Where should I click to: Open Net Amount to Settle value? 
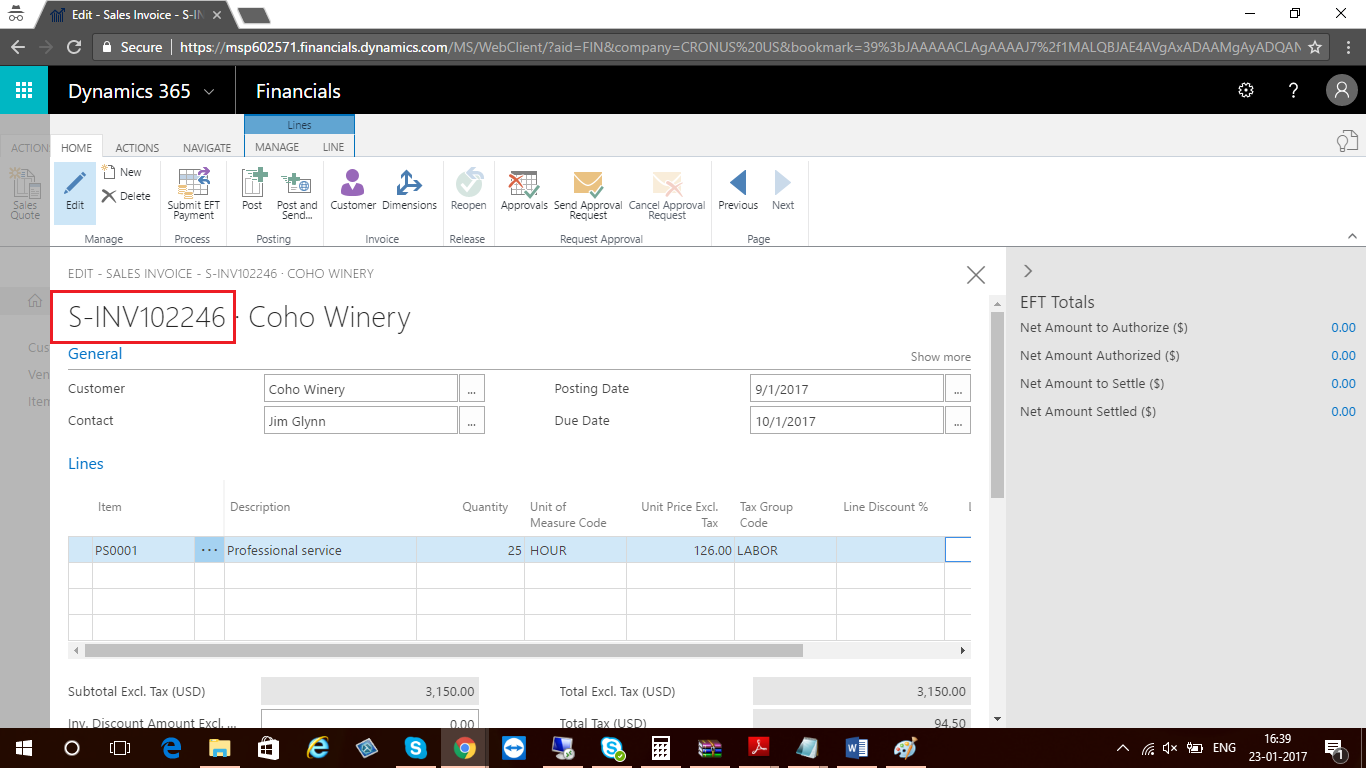(1343, 384)
